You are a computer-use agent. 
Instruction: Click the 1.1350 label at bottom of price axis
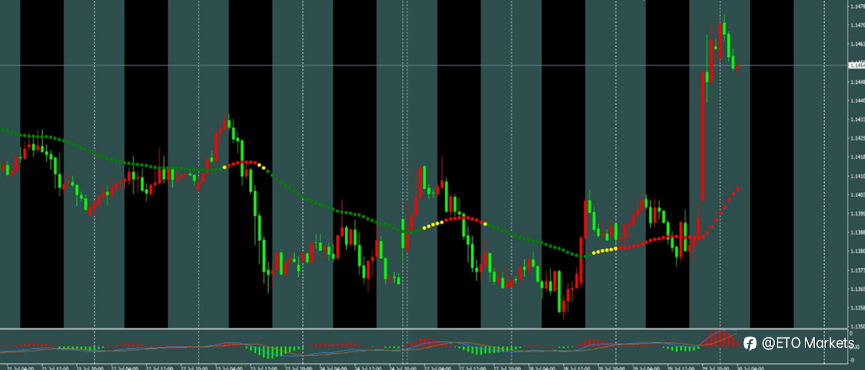click(x=857, y=326)
